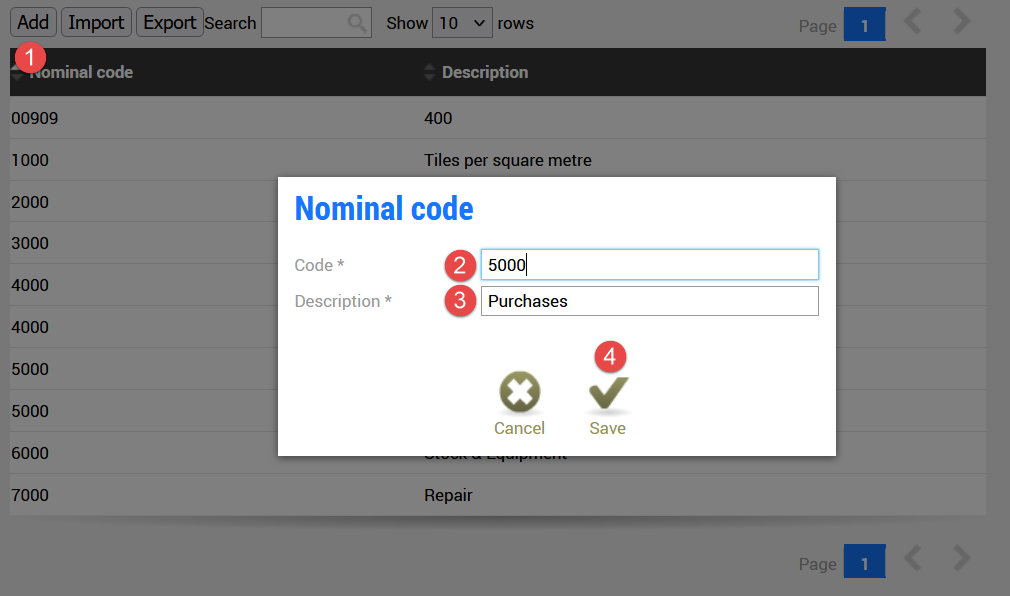
Task: Select the nominal code 1000 cell
Action: click(30, 160)
